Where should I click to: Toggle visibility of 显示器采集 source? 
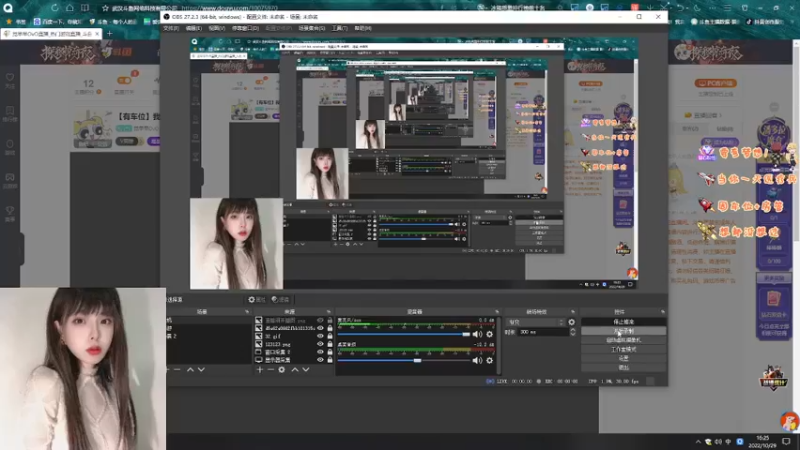pyautogui.click(x=320, y=360)
